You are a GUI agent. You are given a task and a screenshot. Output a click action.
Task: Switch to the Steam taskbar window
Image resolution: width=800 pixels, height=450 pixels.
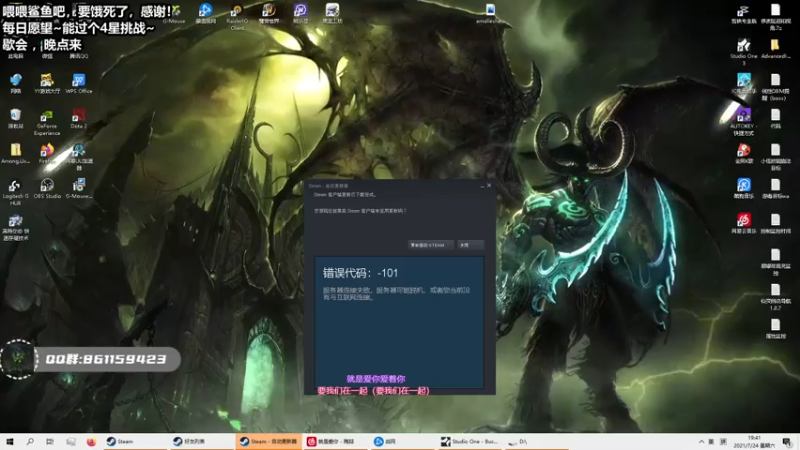[x=134, y=441]
